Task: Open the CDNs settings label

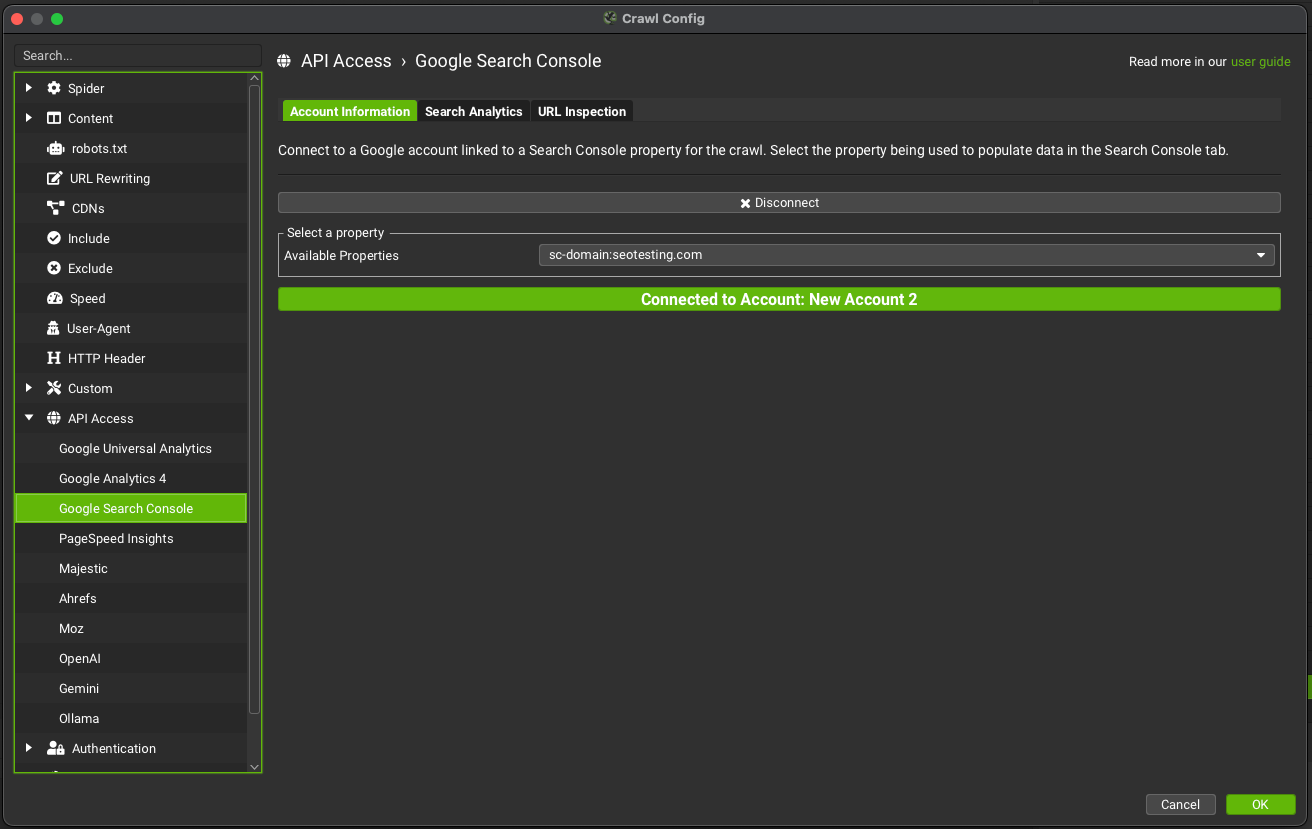Action: click(88, 208)
